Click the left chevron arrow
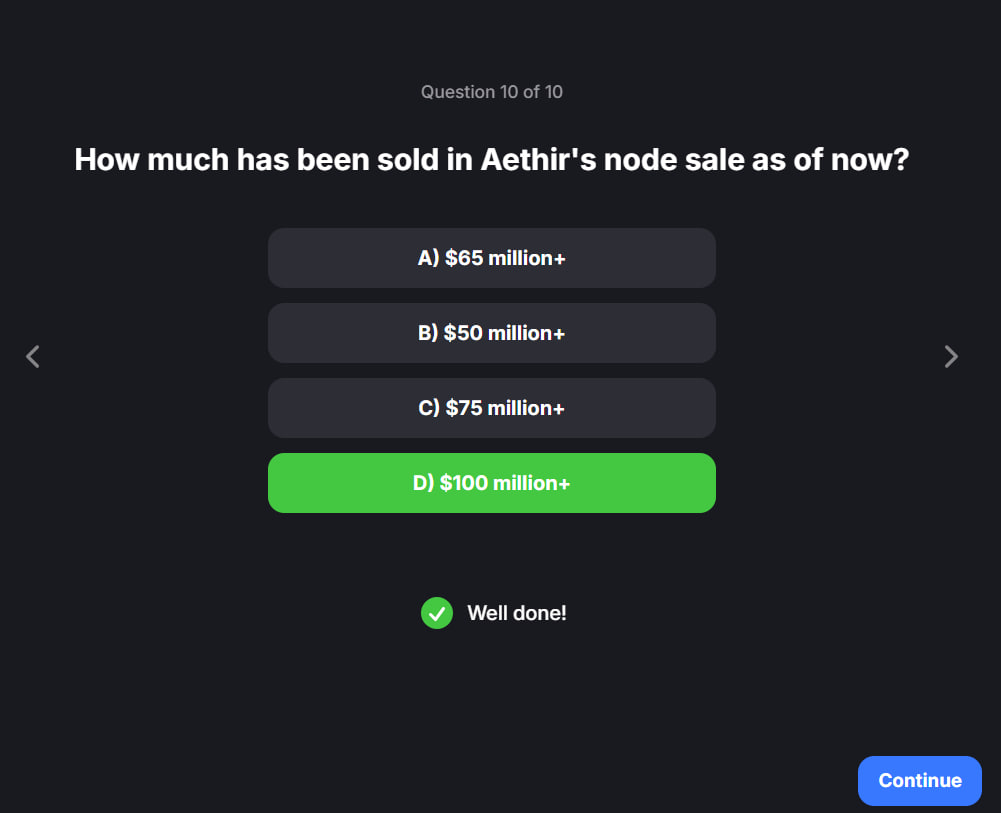The width and height of the screenshot is (1001, 813). [x=33, y=356]
